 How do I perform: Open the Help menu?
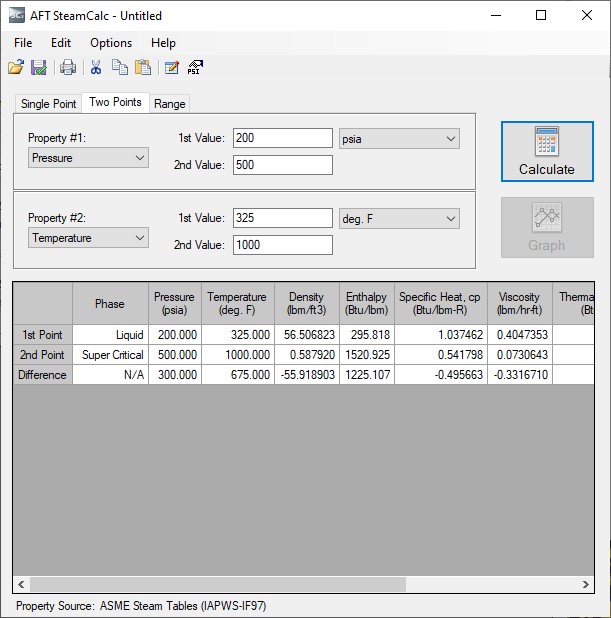click(163, 43)
